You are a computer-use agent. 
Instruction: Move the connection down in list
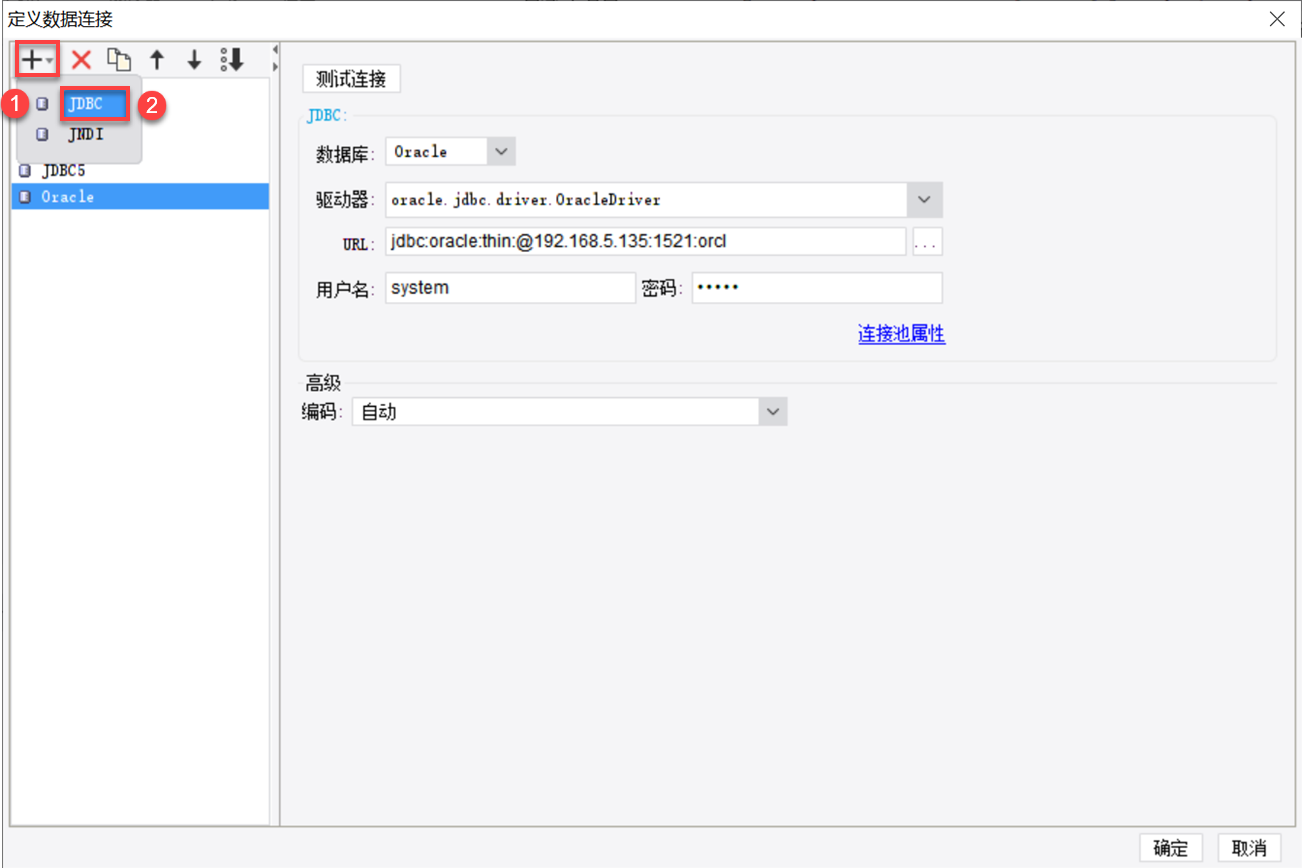(x=194, y=60)
